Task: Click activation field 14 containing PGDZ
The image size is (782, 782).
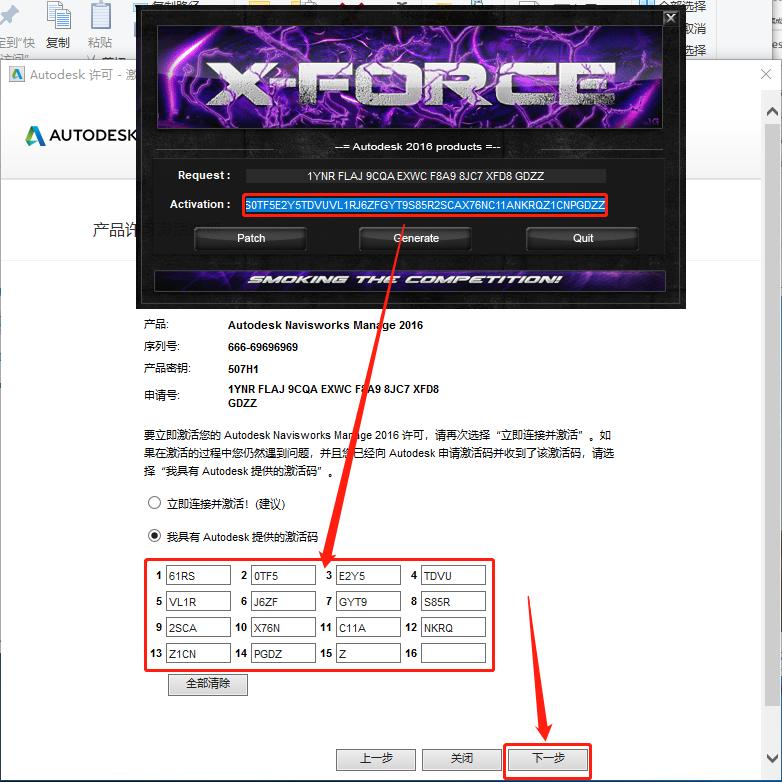Action: coord(283,653)
